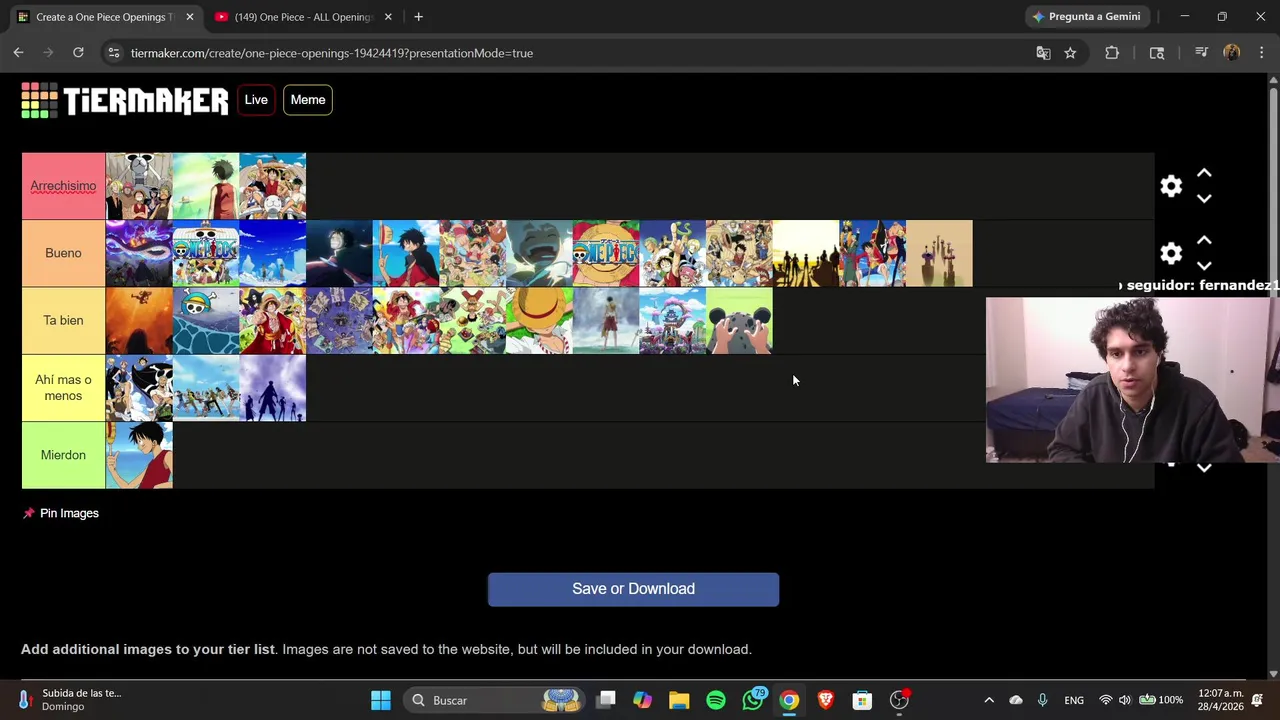Select red One Piece logo thumbnail in Bueno

[x=606, y=254]
